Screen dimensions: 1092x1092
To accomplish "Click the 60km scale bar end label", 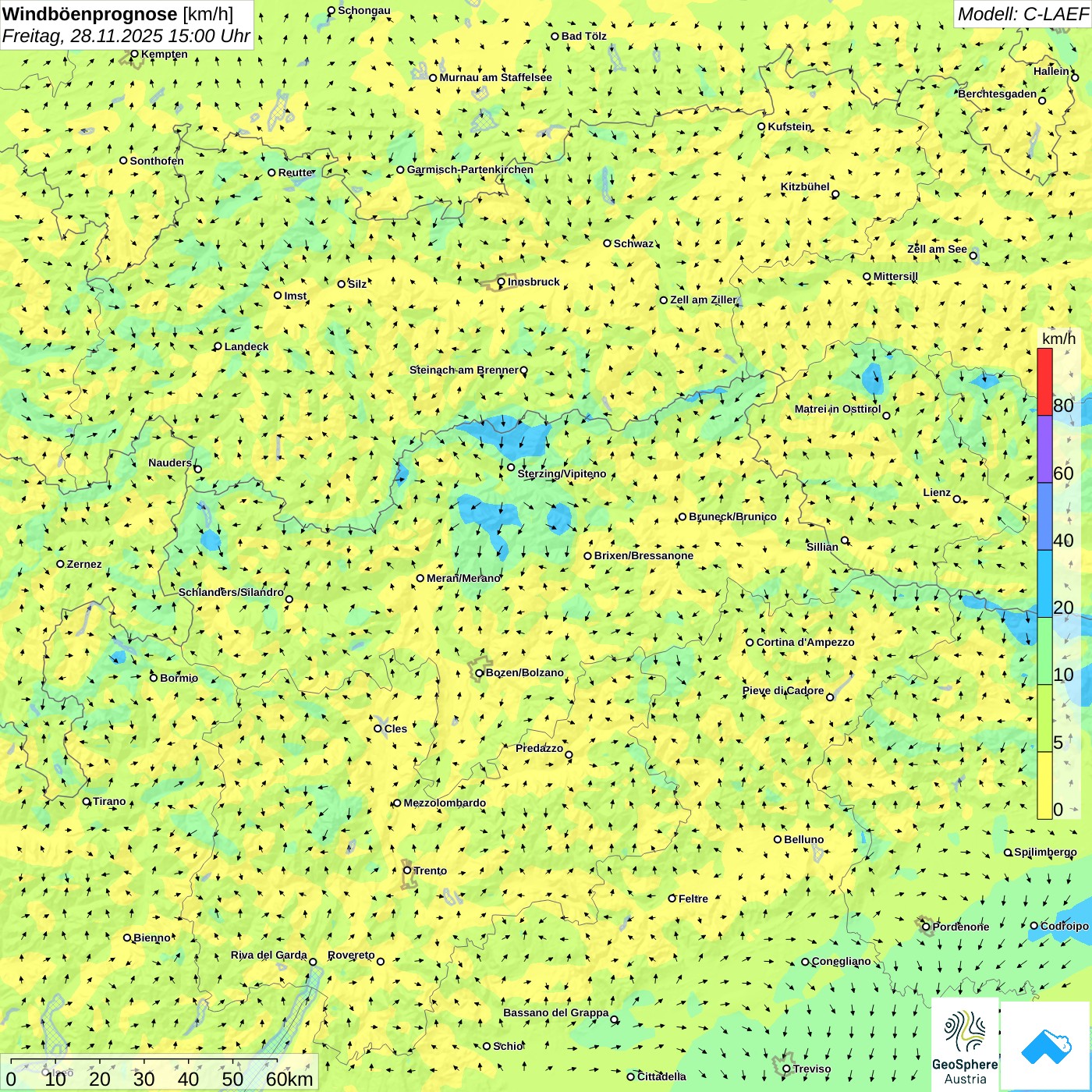I will 289,1079.
